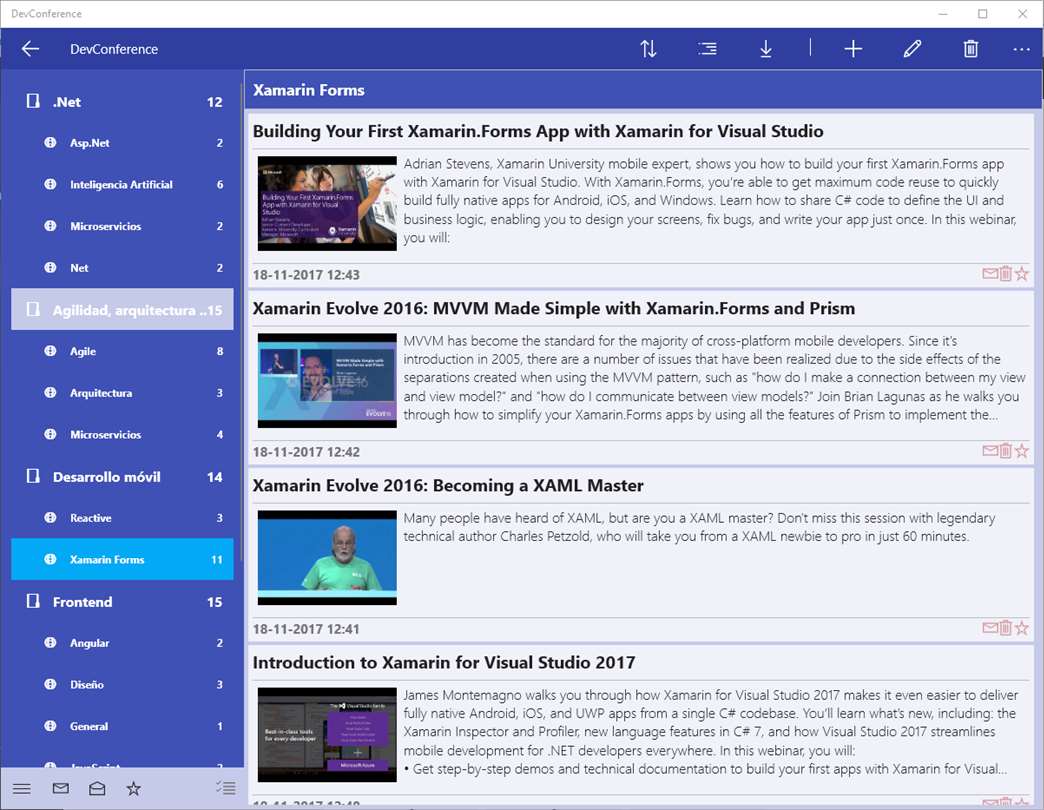Click the 18-11-2017 12:42 timestamp
Image resolution: width=1044 pixels, height=810 pixels.
[x=306, y=451]
